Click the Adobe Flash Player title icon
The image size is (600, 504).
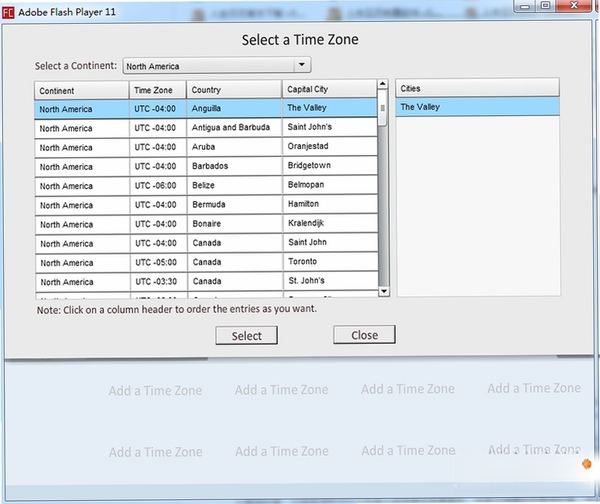[8, 12]
